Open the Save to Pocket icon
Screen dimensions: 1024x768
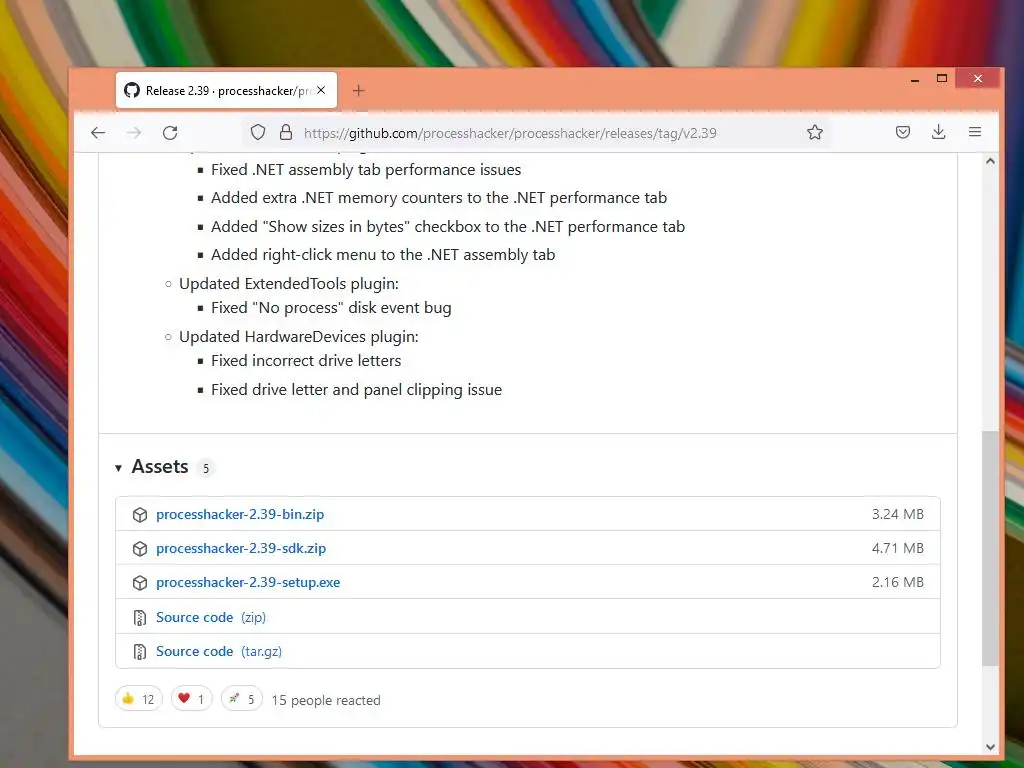coord(903,133)
